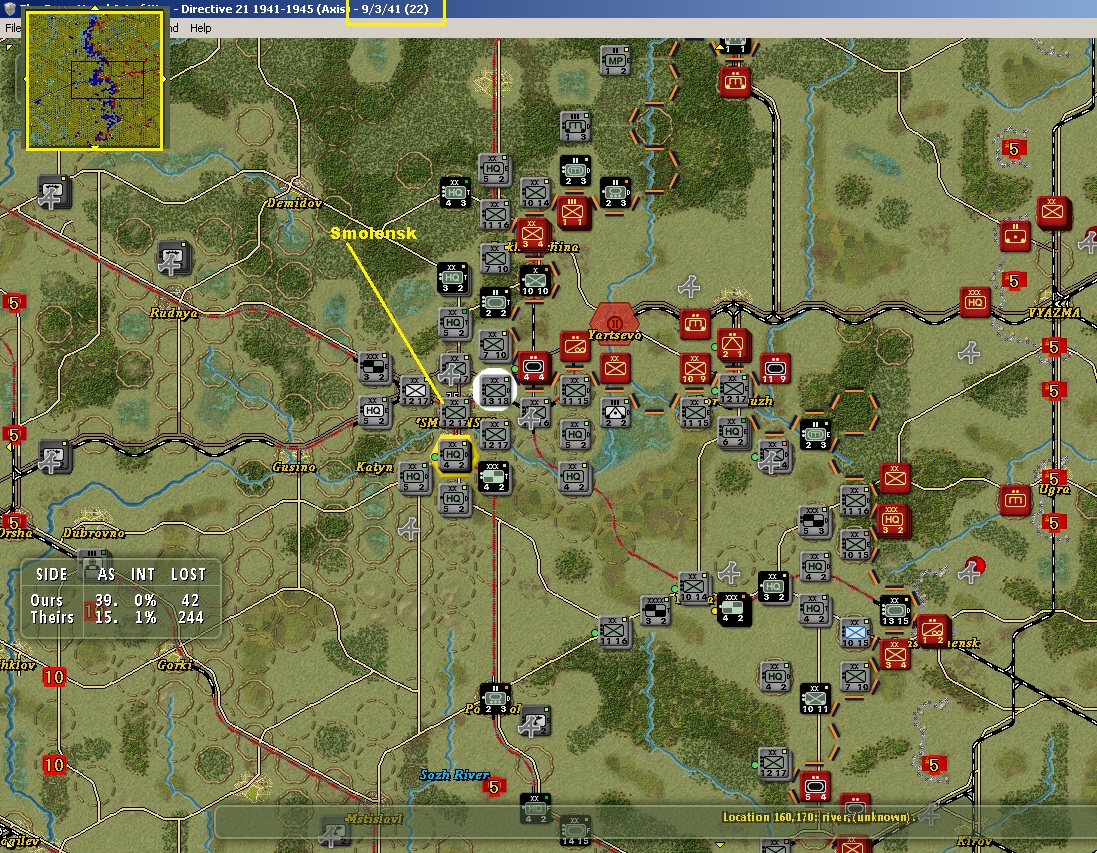Select the black infantry brigade marked 10 10
The height and width of the screenshot is (853, 1097).
tap(535, 281)
